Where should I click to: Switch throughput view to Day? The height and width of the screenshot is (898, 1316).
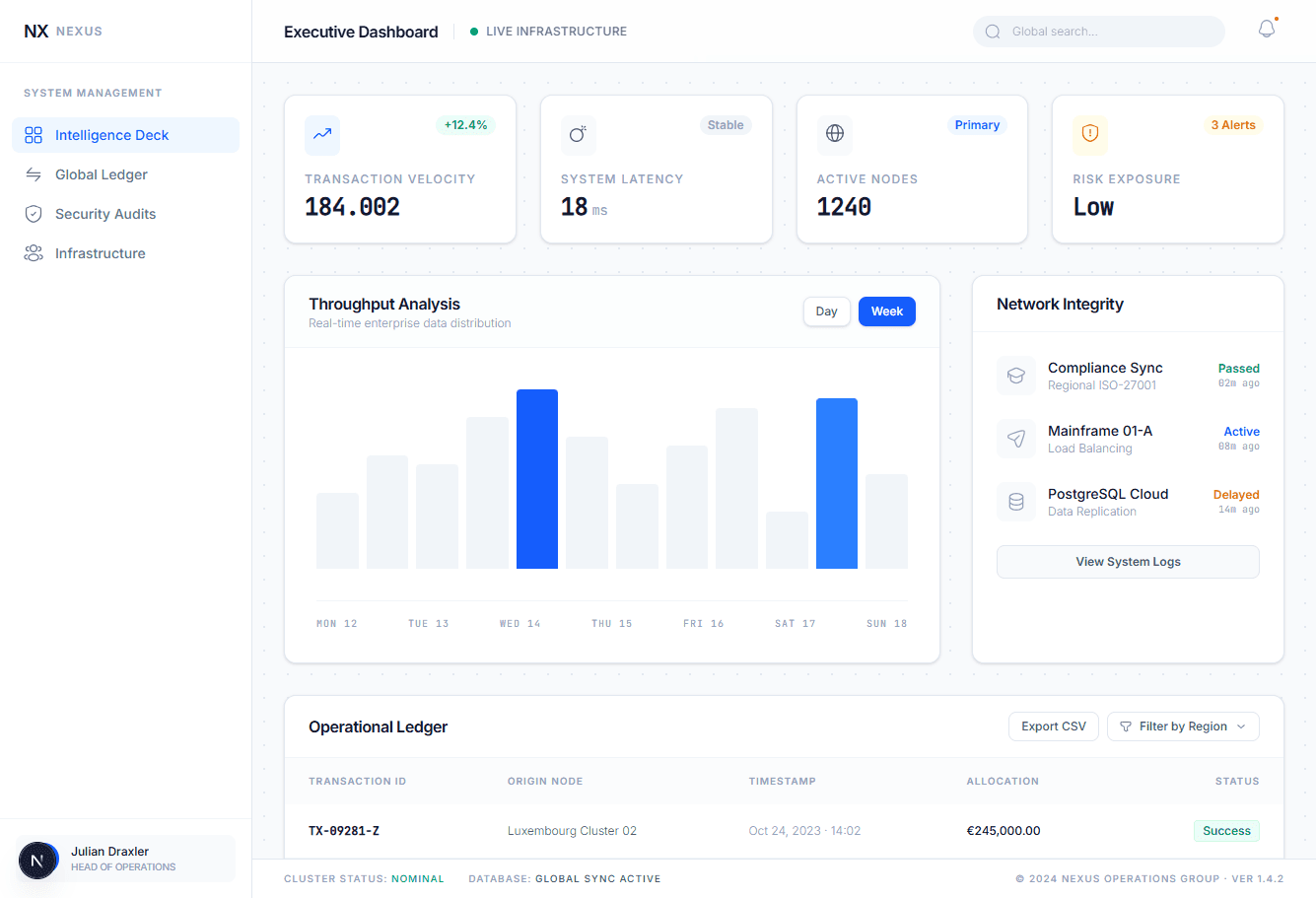point(826,311)
